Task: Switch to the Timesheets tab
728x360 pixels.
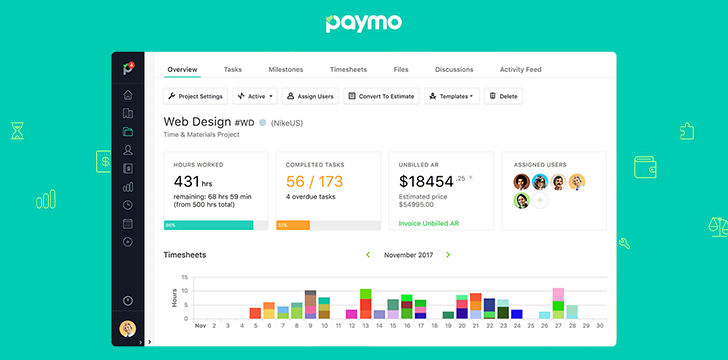Action: 348,69
